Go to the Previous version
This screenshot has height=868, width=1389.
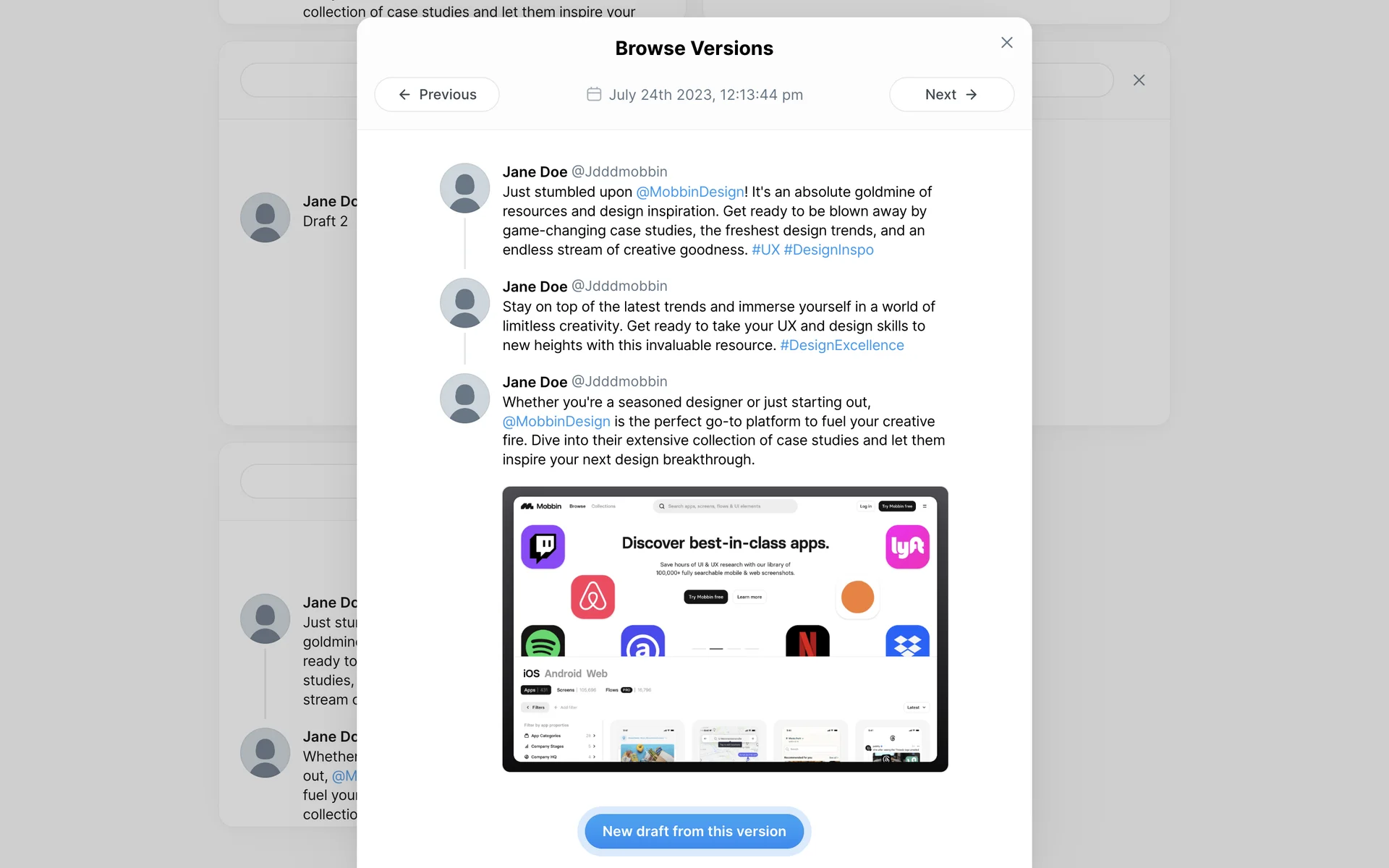click(437, 95)
